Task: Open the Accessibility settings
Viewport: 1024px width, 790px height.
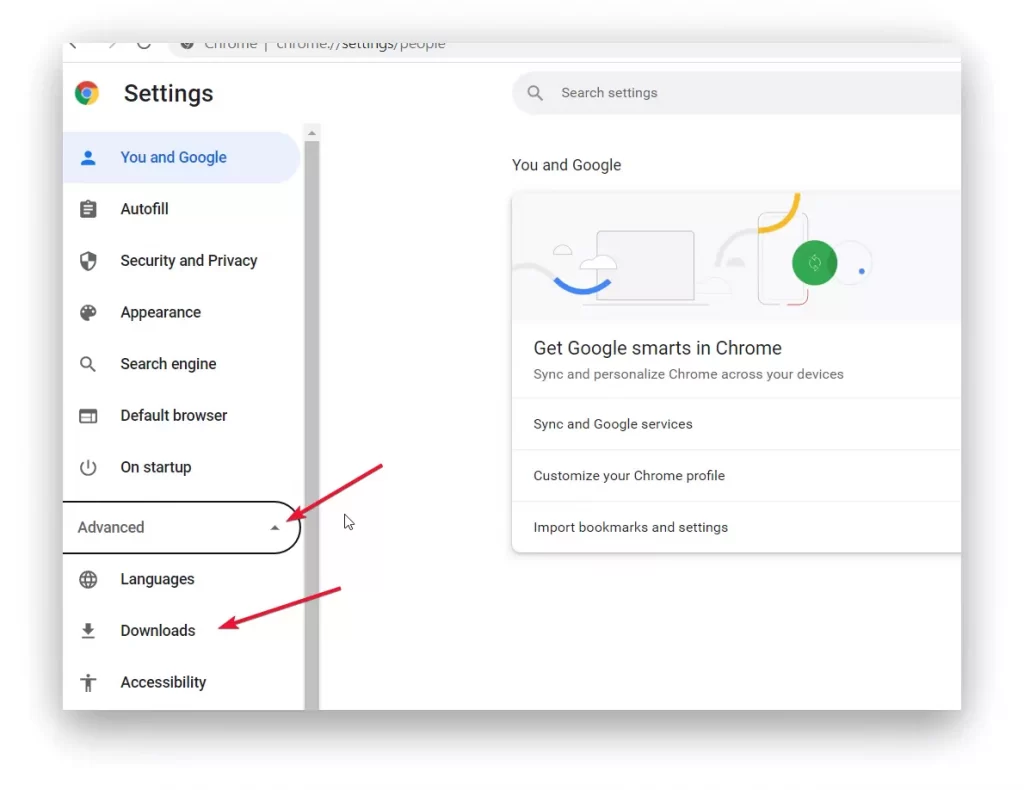Action: click(182, 682)
